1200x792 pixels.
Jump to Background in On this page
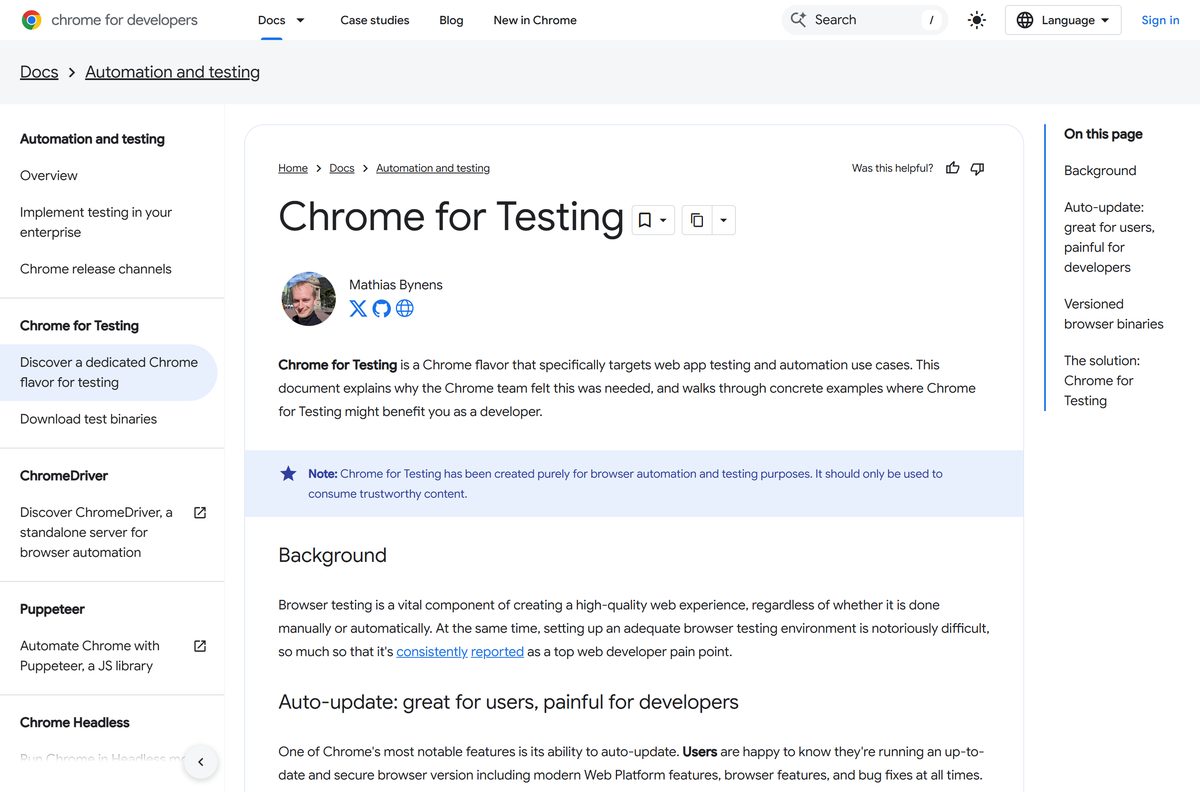[x=1100, y=171]
